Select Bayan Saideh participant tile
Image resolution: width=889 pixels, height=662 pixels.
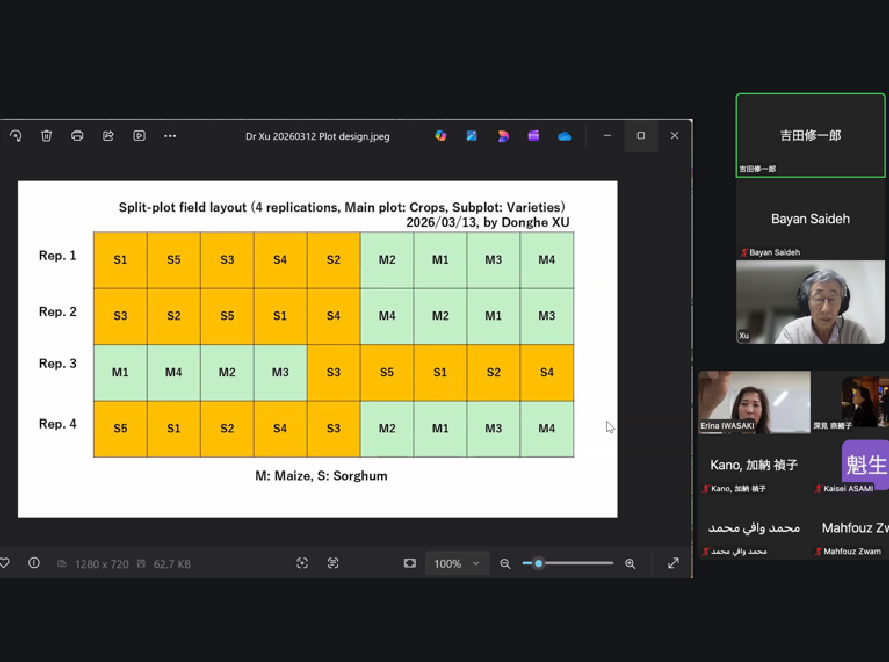coord(810,219)
